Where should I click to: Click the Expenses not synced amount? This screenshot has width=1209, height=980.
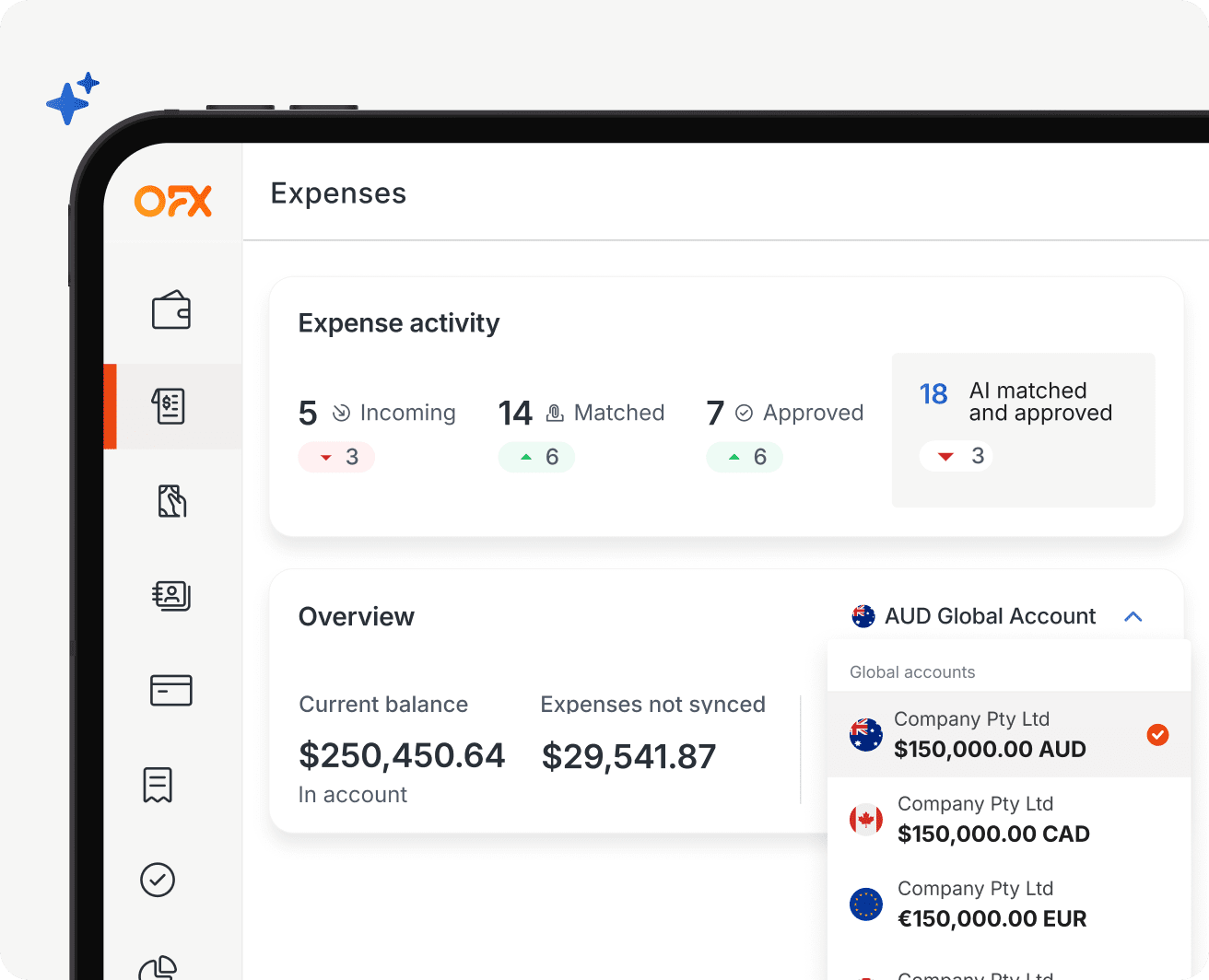tap(628, 757)
